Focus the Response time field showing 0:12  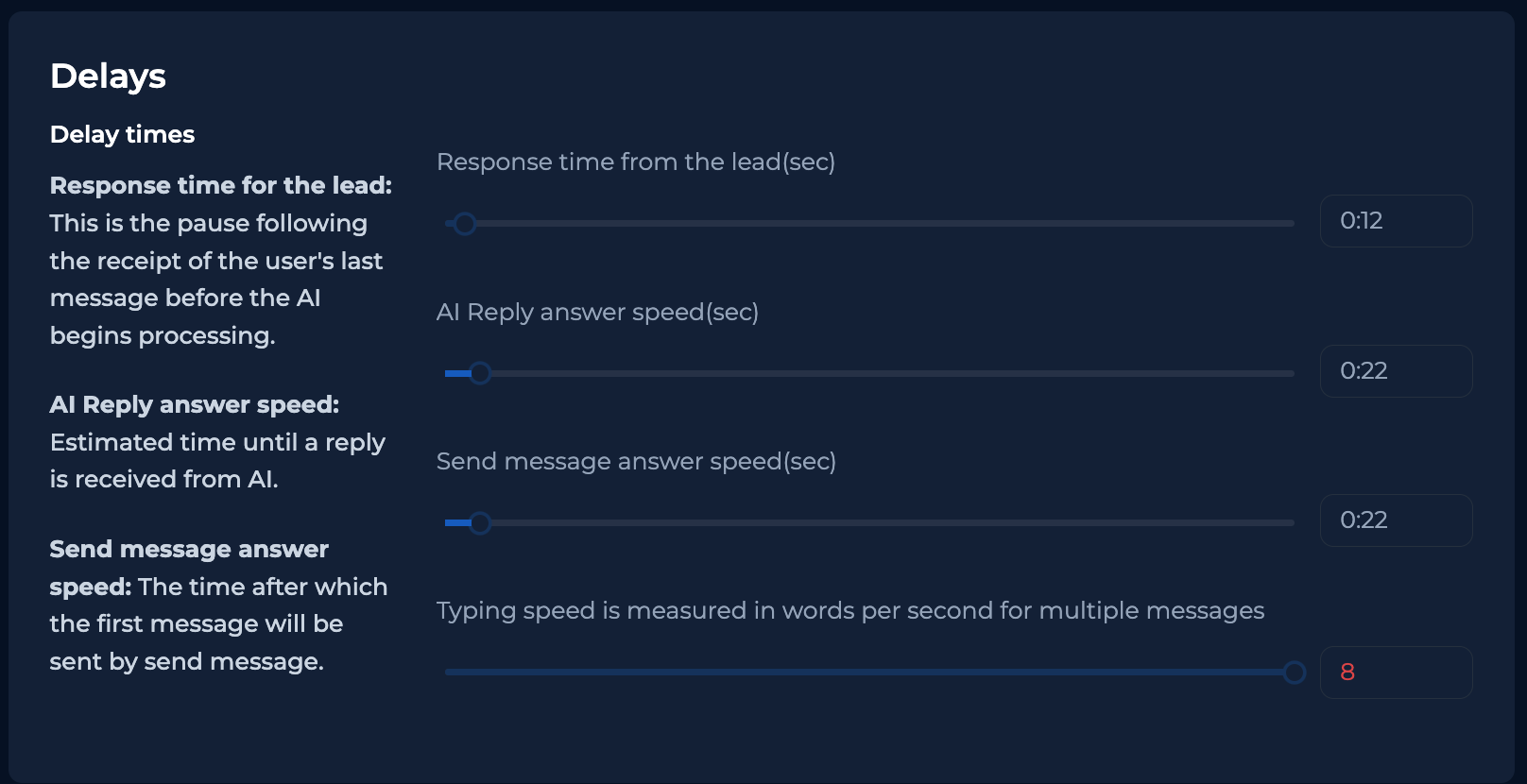click(x=1395, y=221)
